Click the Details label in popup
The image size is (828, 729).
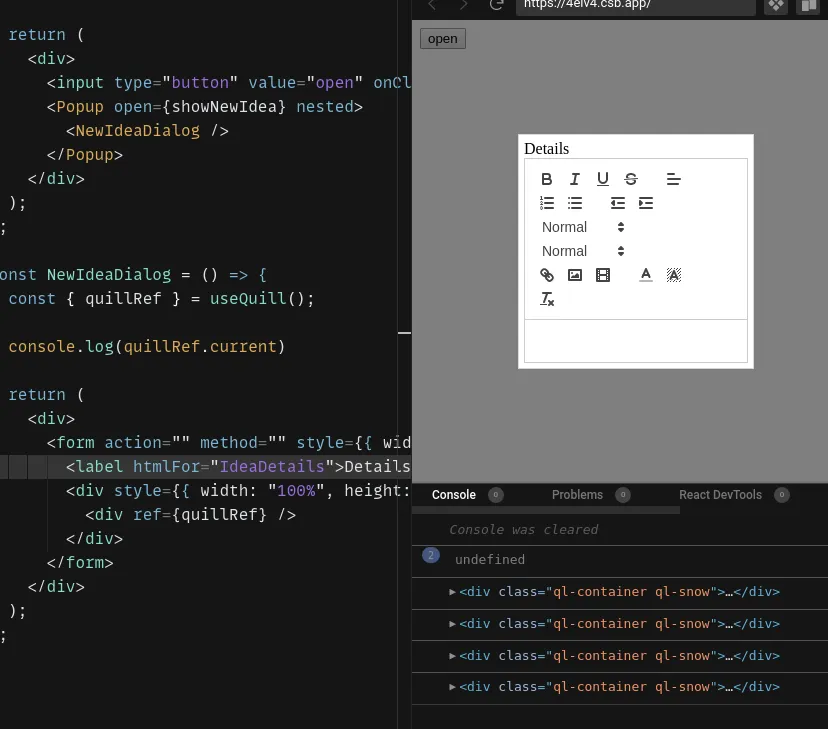pos(546,148)
